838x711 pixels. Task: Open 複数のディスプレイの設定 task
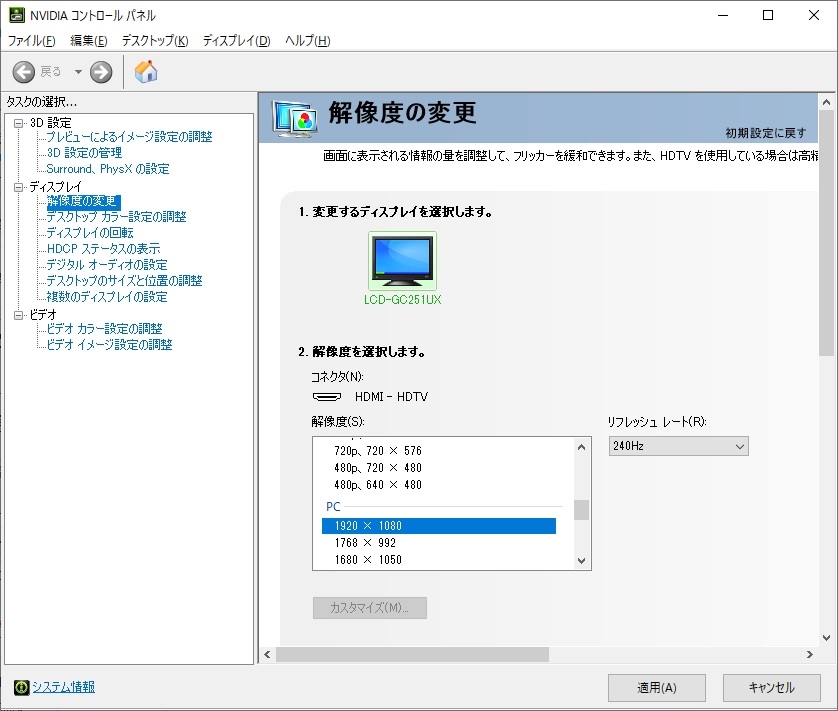click(107, 297)
